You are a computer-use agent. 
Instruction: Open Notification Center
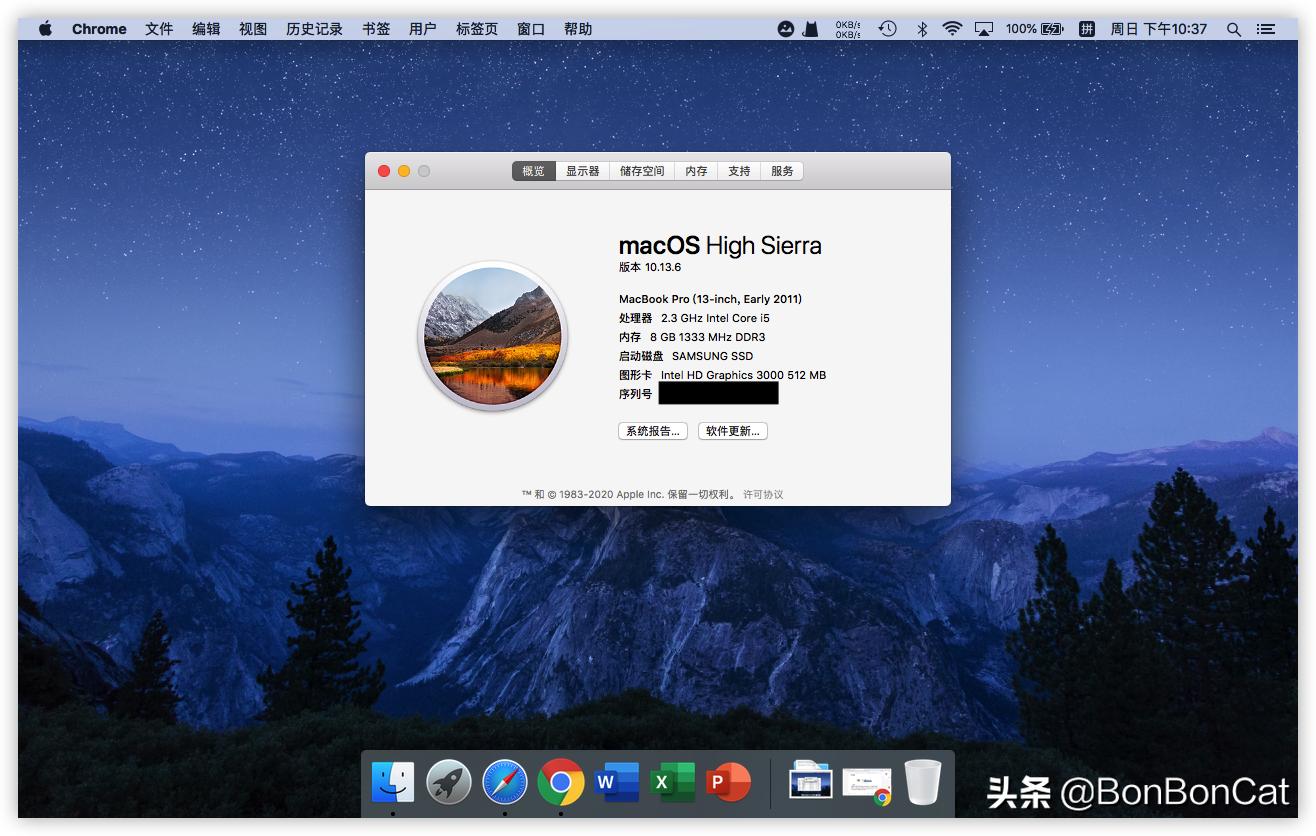tap(1266, 28)
